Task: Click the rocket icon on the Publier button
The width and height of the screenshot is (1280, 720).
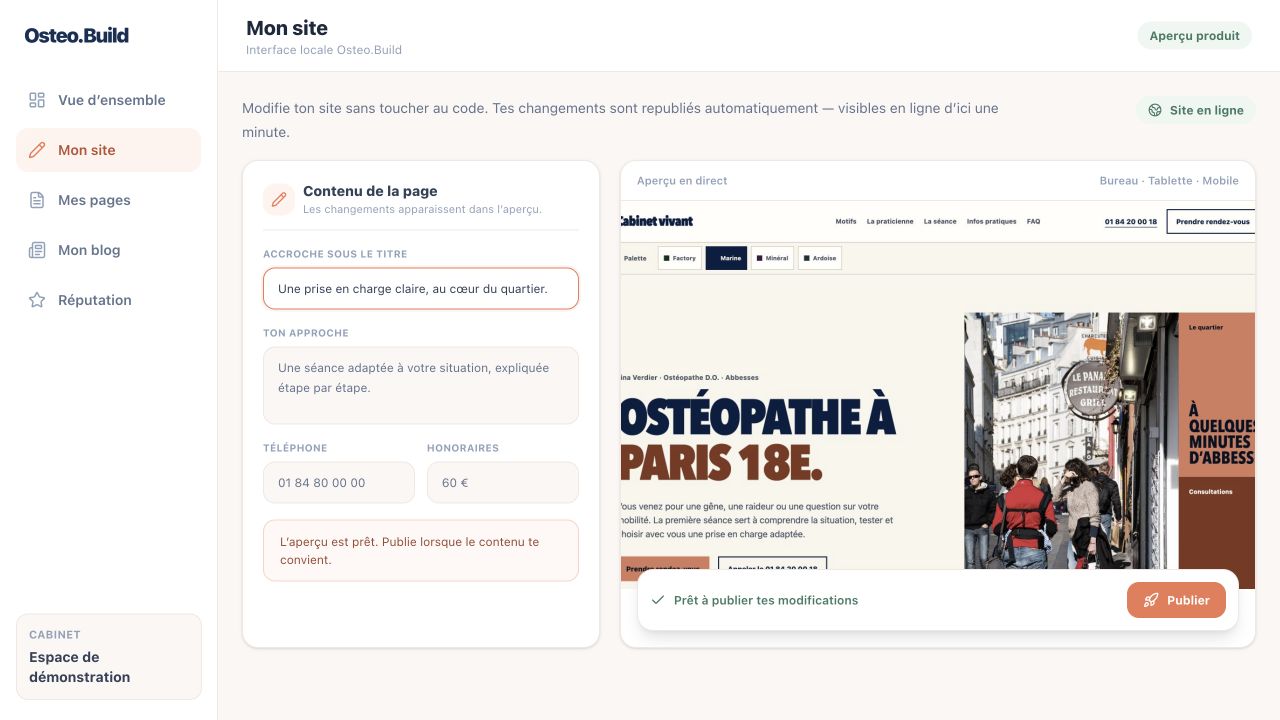Action: [1151, 600]
